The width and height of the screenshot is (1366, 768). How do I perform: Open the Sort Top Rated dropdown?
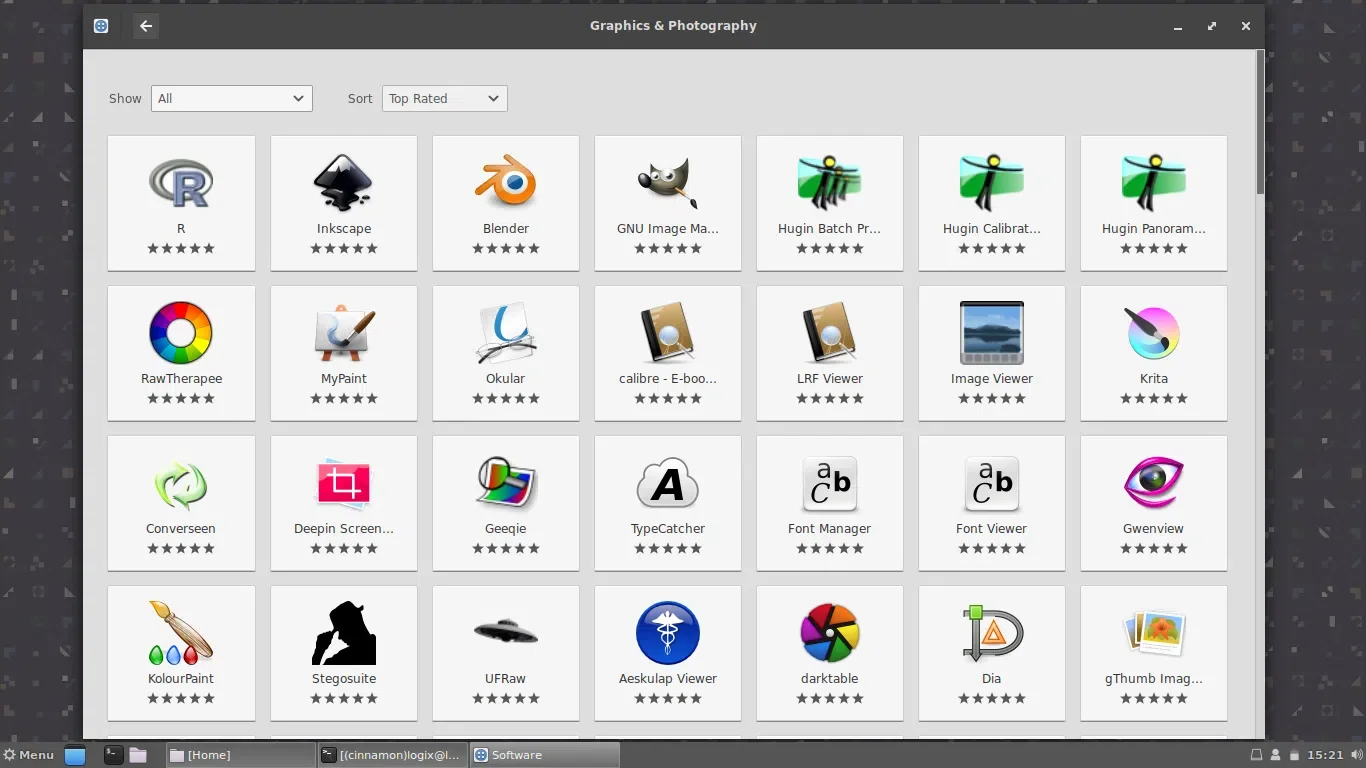coord(445,98)
